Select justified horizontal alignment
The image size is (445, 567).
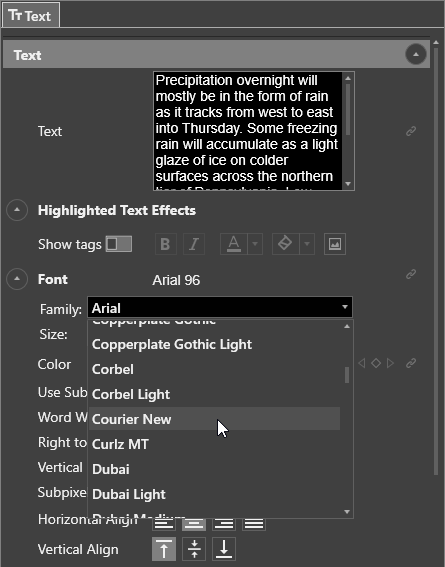click(x=254, y=524)
